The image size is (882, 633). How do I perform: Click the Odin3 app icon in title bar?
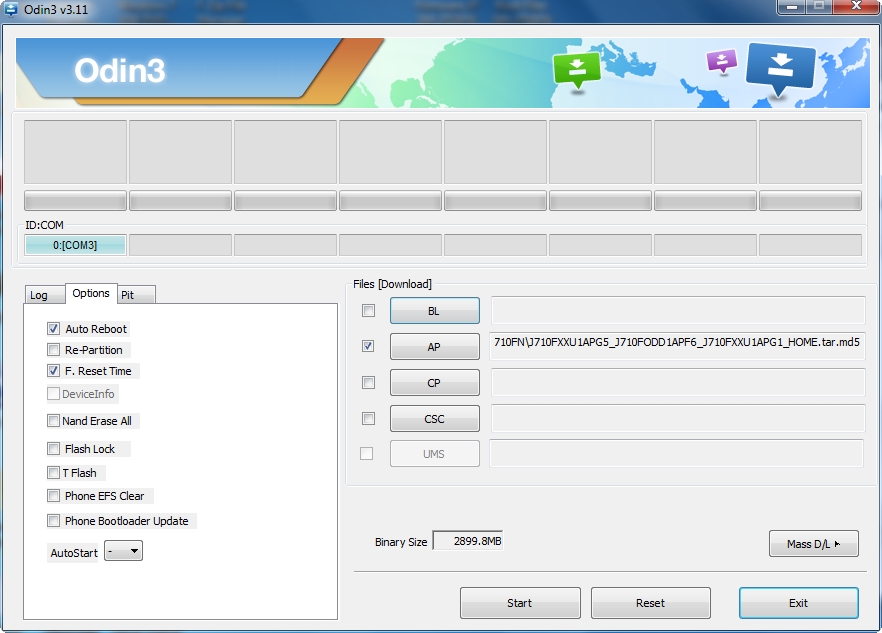point(10,9)
